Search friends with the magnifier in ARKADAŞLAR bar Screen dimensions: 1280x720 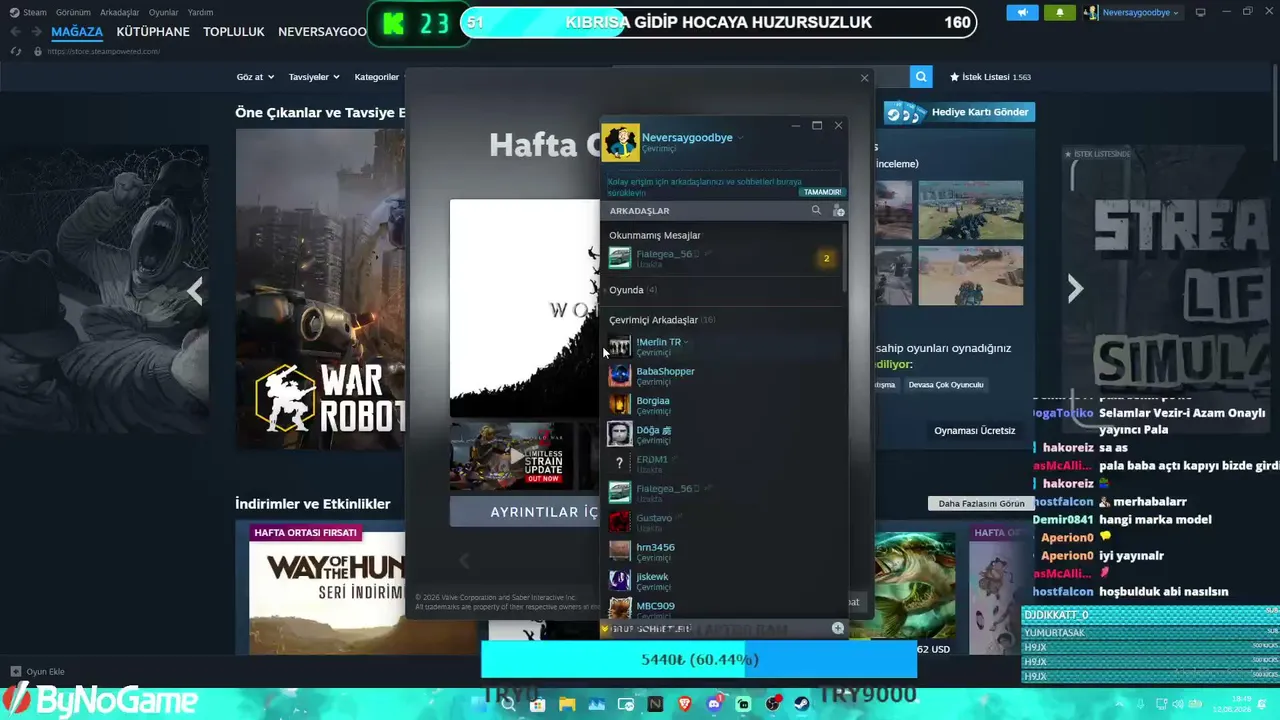816,210
